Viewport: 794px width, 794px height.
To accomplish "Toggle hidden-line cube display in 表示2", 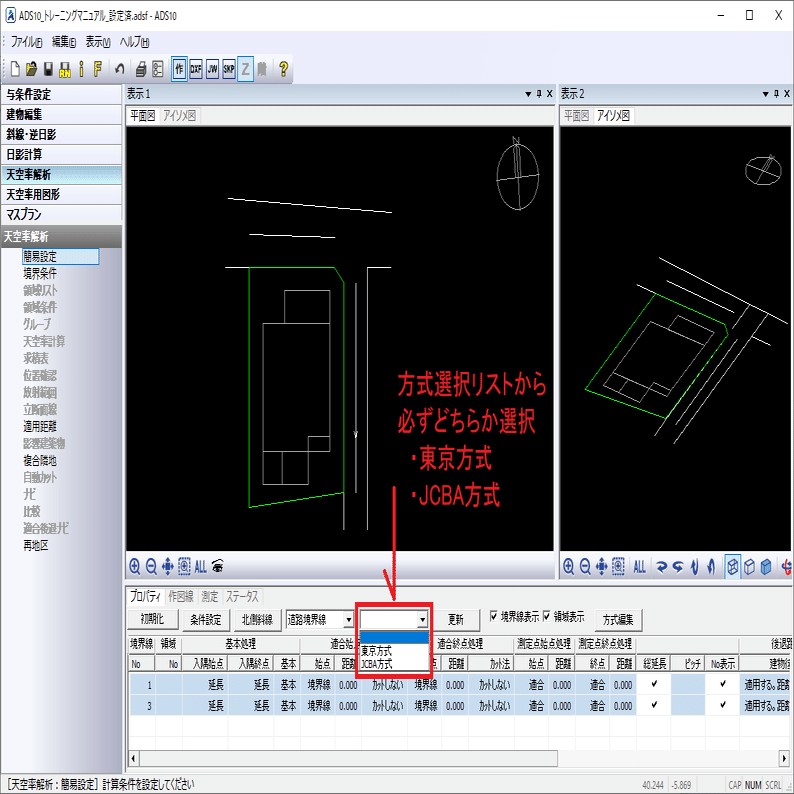I will point(750,567).
